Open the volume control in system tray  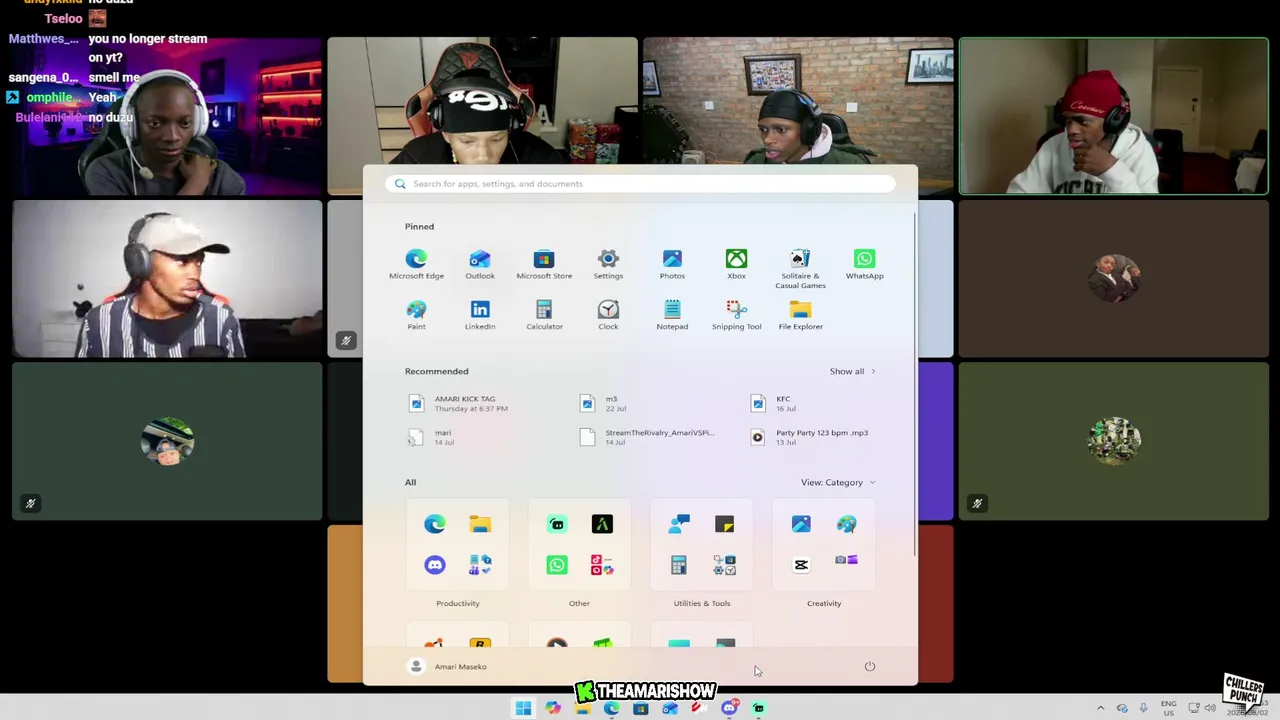(x=1210, y=709)
